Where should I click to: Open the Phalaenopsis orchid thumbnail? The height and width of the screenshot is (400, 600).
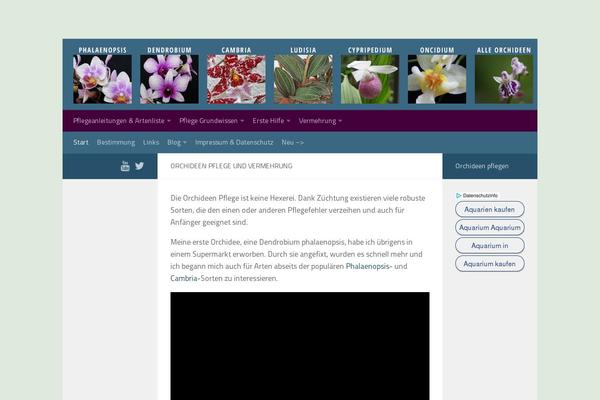(103, 79)
